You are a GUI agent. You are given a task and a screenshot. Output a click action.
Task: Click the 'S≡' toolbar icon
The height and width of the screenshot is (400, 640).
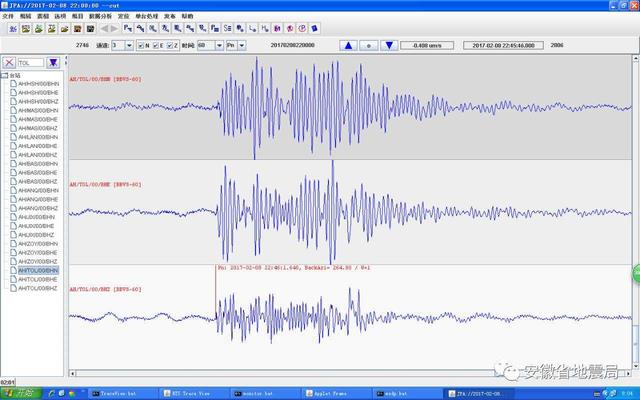(227, 29)
